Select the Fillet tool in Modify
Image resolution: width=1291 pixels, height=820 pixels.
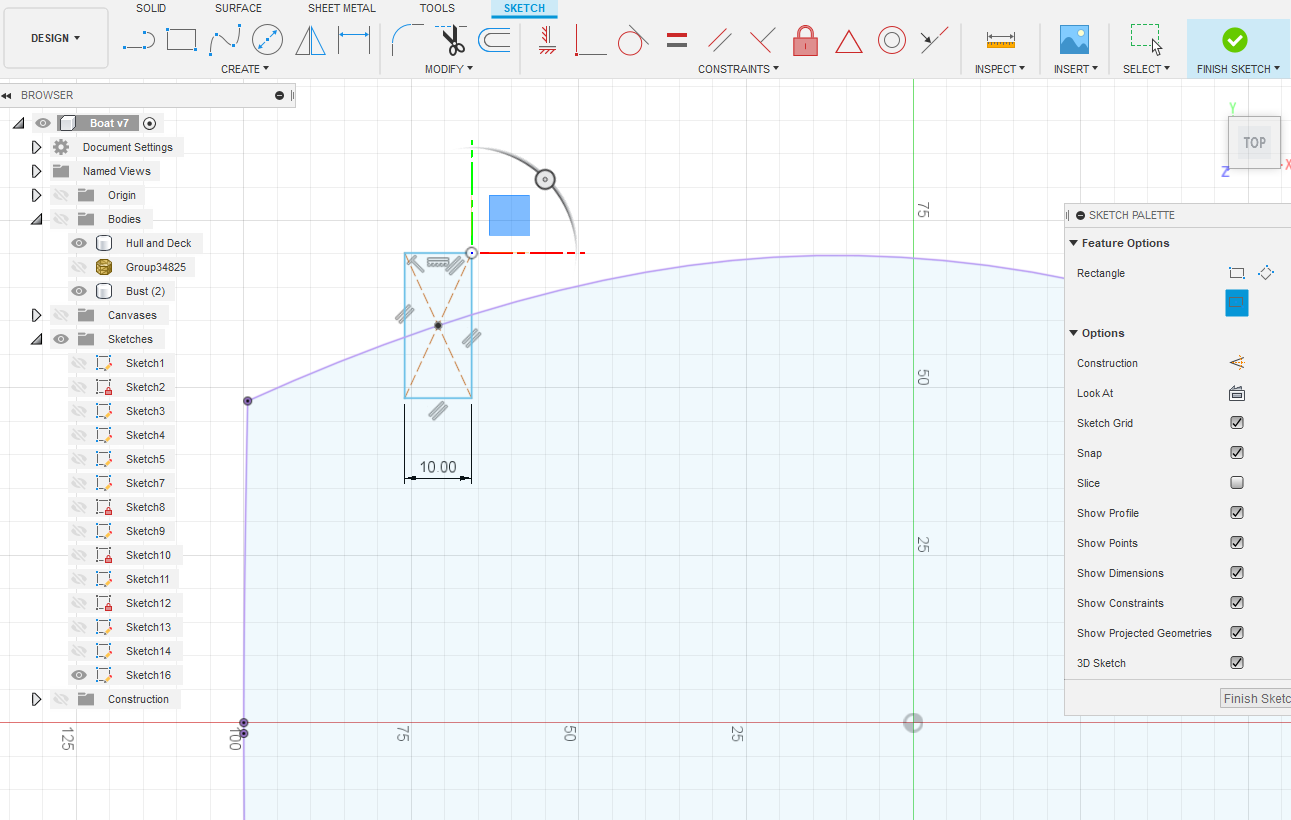407,40
